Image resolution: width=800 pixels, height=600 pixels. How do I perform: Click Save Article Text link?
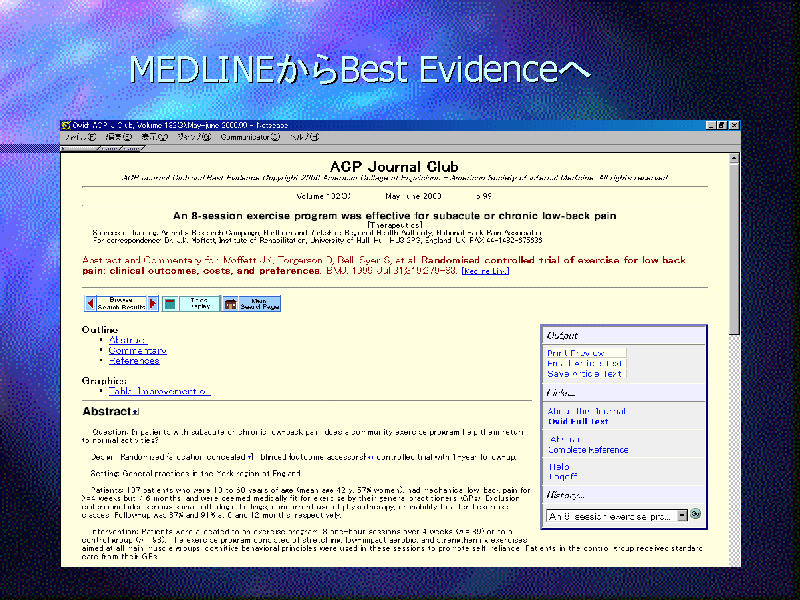(584, 373)
